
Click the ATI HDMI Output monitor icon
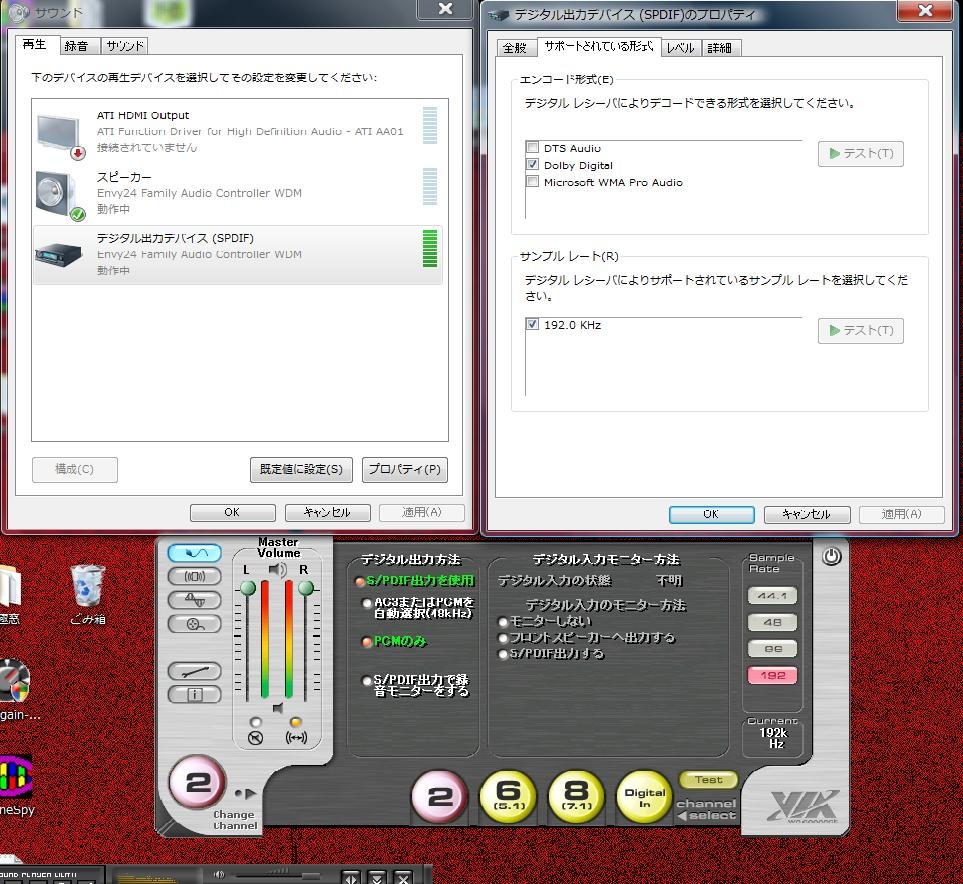click(60, 136)
